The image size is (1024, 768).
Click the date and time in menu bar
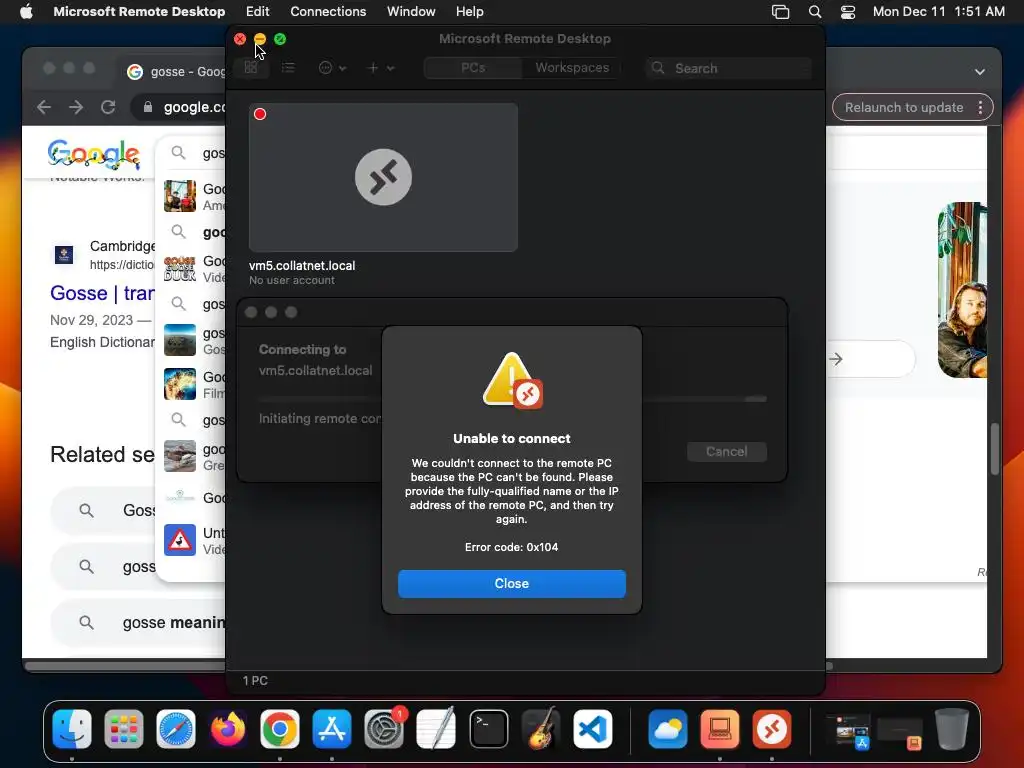938,11
